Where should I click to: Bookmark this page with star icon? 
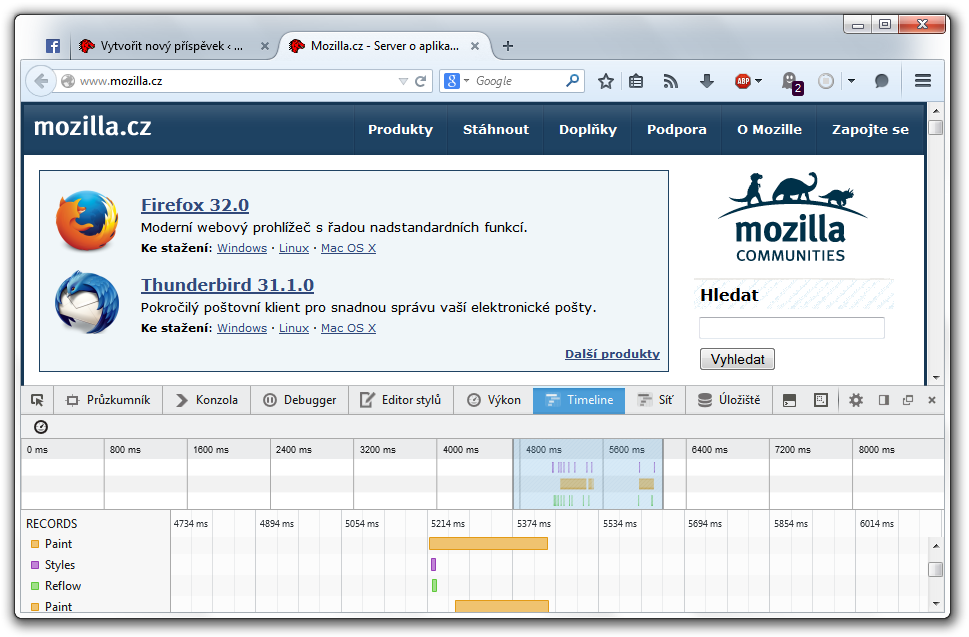[x=606, y=81]
